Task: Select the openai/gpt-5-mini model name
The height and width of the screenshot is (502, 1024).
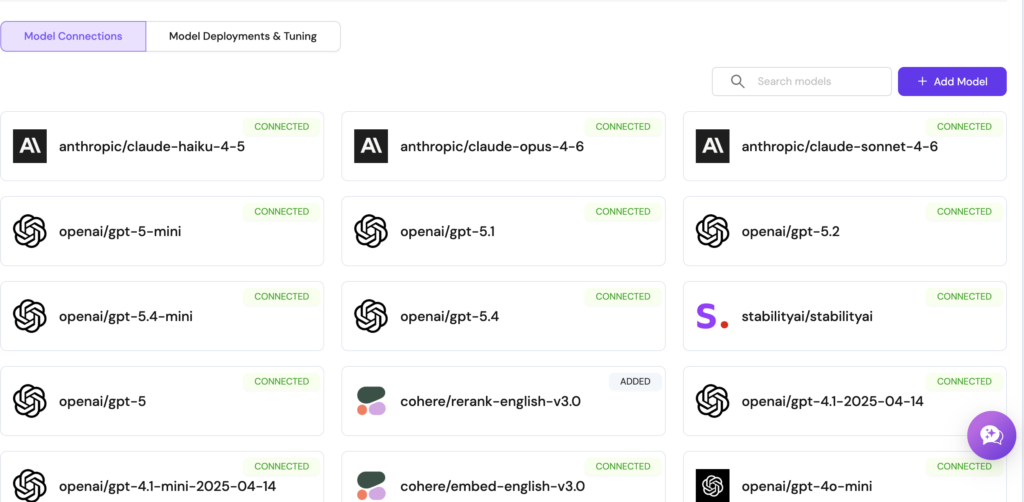Action: (x=120, y=231)
